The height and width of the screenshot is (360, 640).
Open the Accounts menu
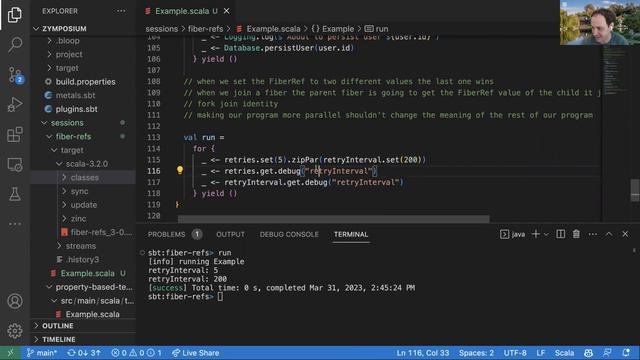click(15, 301)
